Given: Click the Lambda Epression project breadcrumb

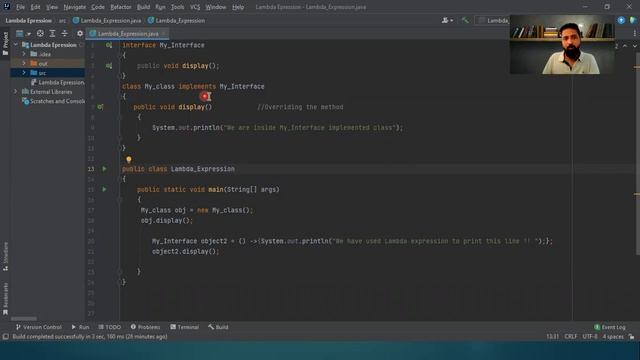Looking at the screenshot, I should point(29,20).
